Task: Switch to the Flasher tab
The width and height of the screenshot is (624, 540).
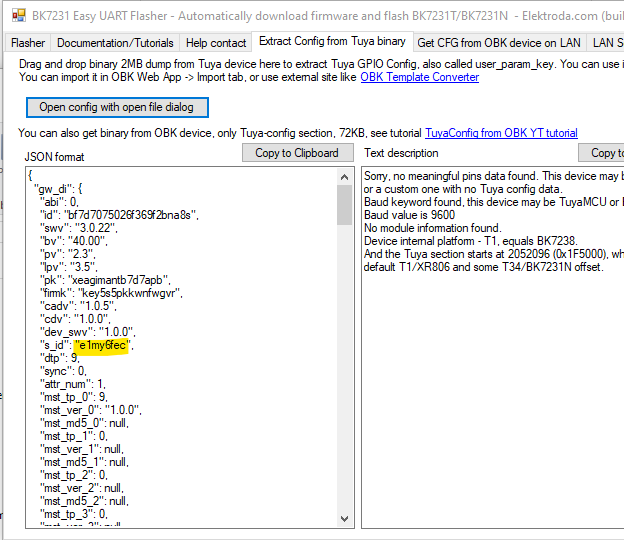Action: [28, 43]
